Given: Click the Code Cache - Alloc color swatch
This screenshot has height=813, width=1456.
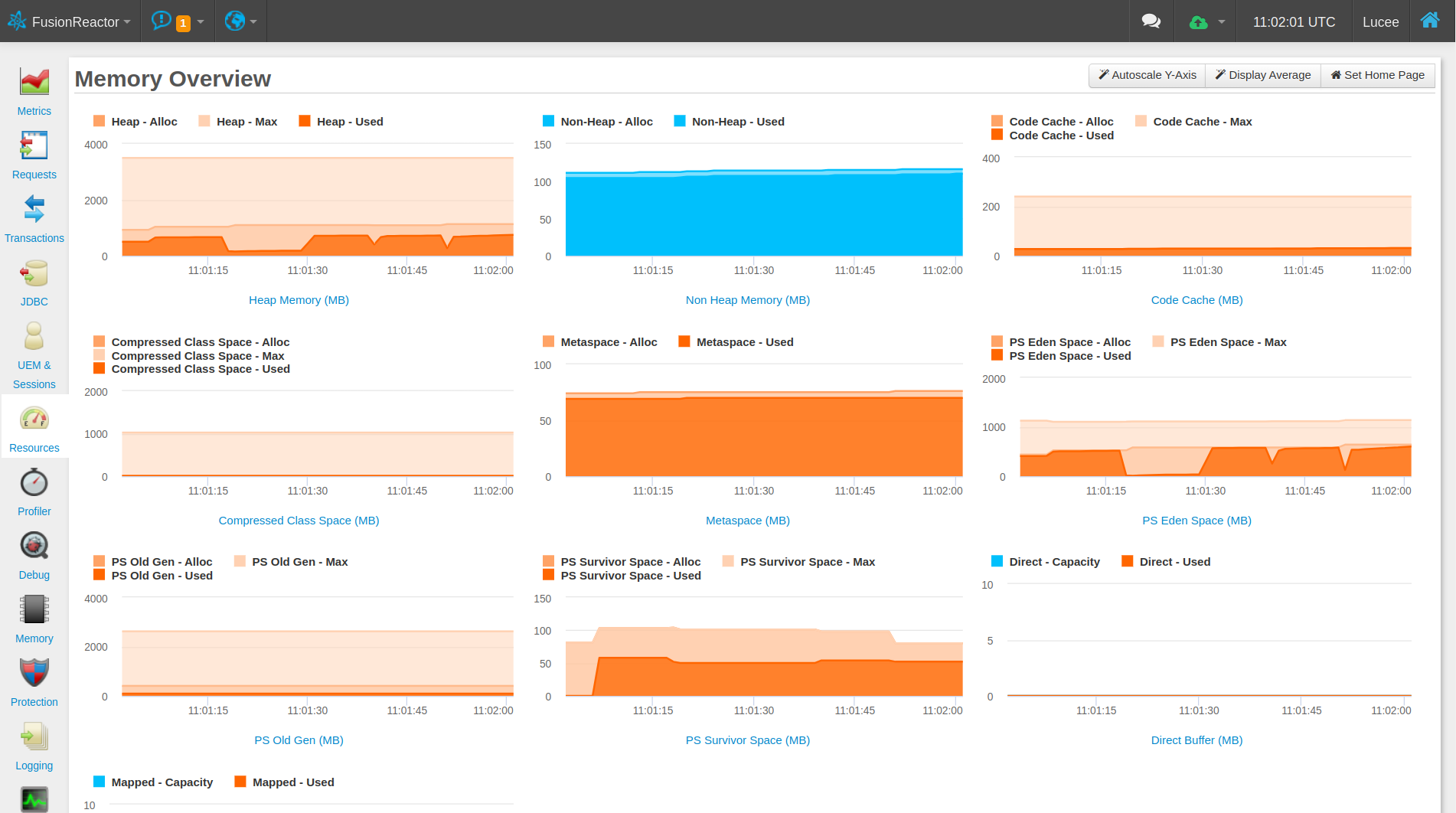Looking at the screenshot, I should [997, 121].
